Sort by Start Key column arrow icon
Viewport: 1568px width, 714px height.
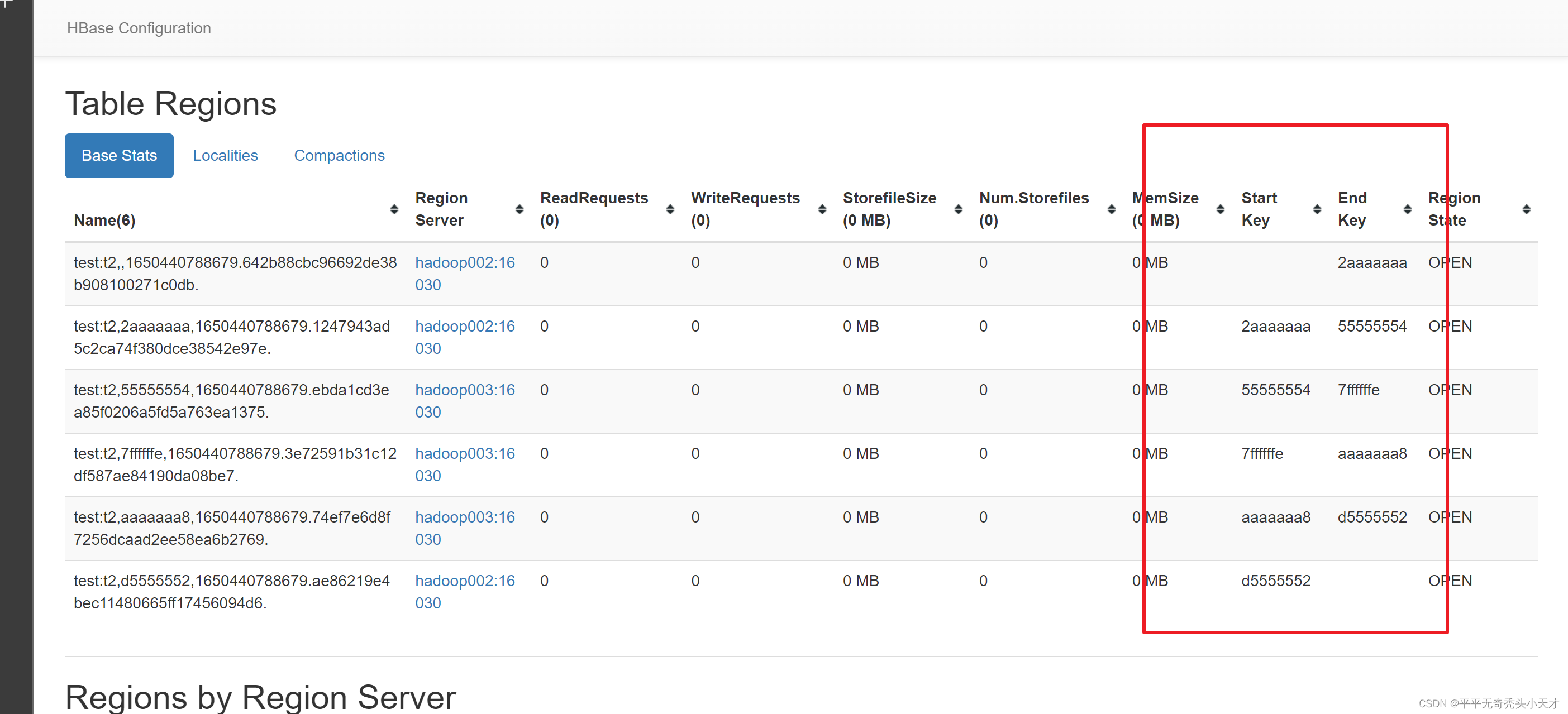(x=1317, y=209)
